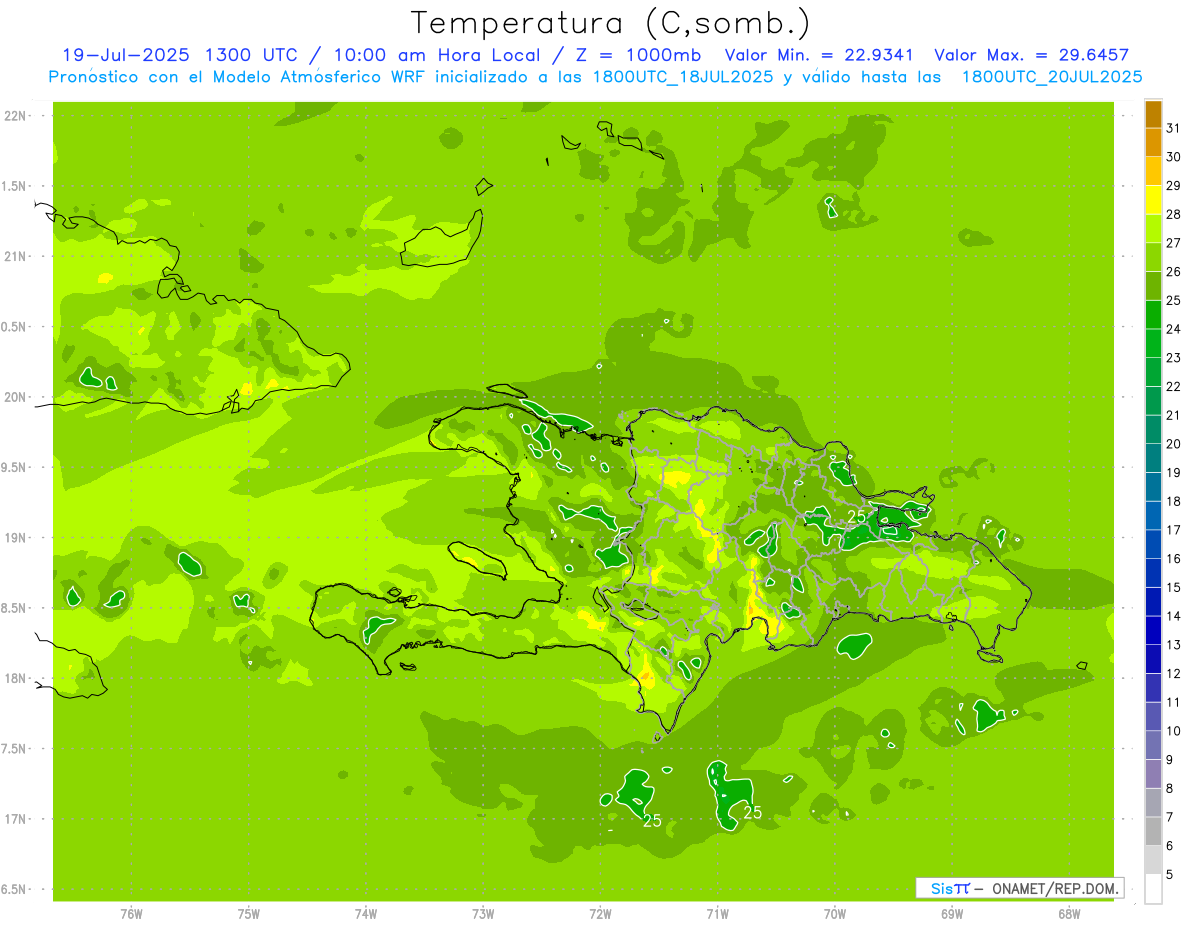Click colorbar value label 20
Image resolution: width=1200 pixels, height=927 pixels.
[x=1174, y=444]
